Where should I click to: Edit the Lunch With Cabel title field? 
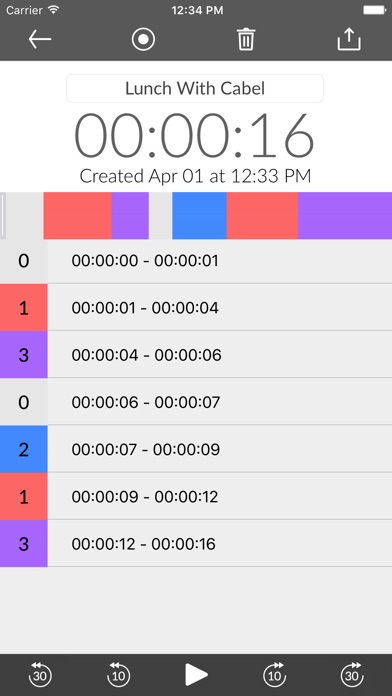(195, 88)
